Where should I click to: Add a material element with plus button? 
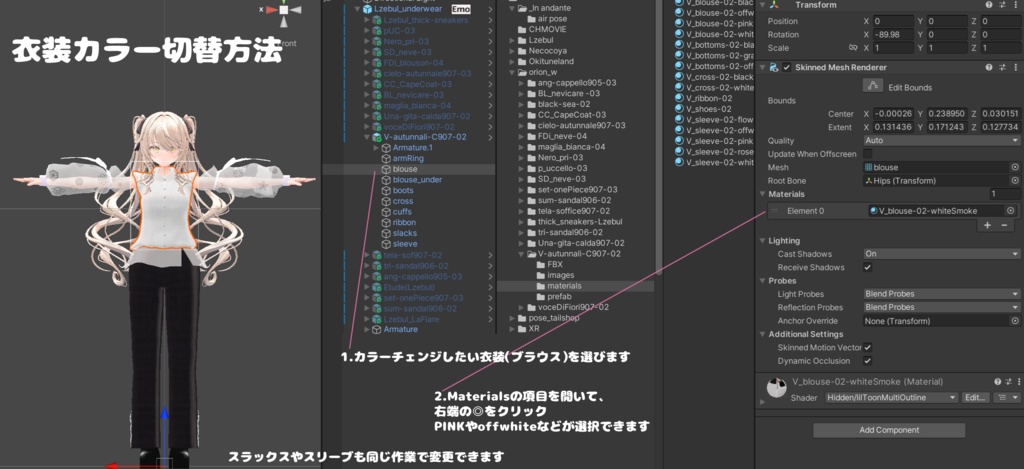pyautogui.click(x=987, y=225)
